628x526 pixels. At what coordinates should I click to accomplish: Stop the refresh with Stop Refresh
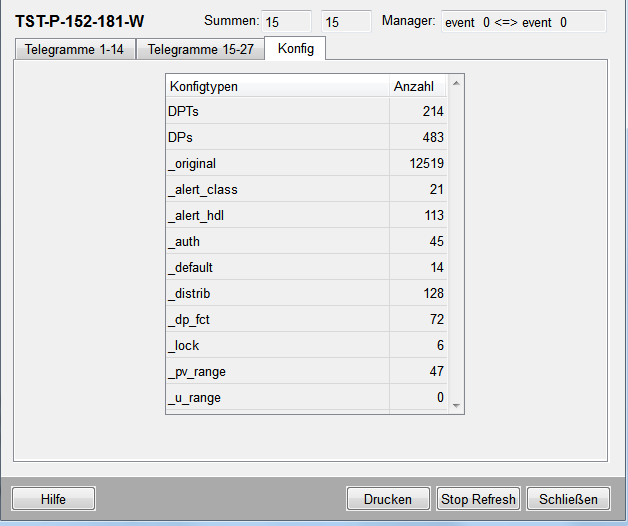(479, 499)
